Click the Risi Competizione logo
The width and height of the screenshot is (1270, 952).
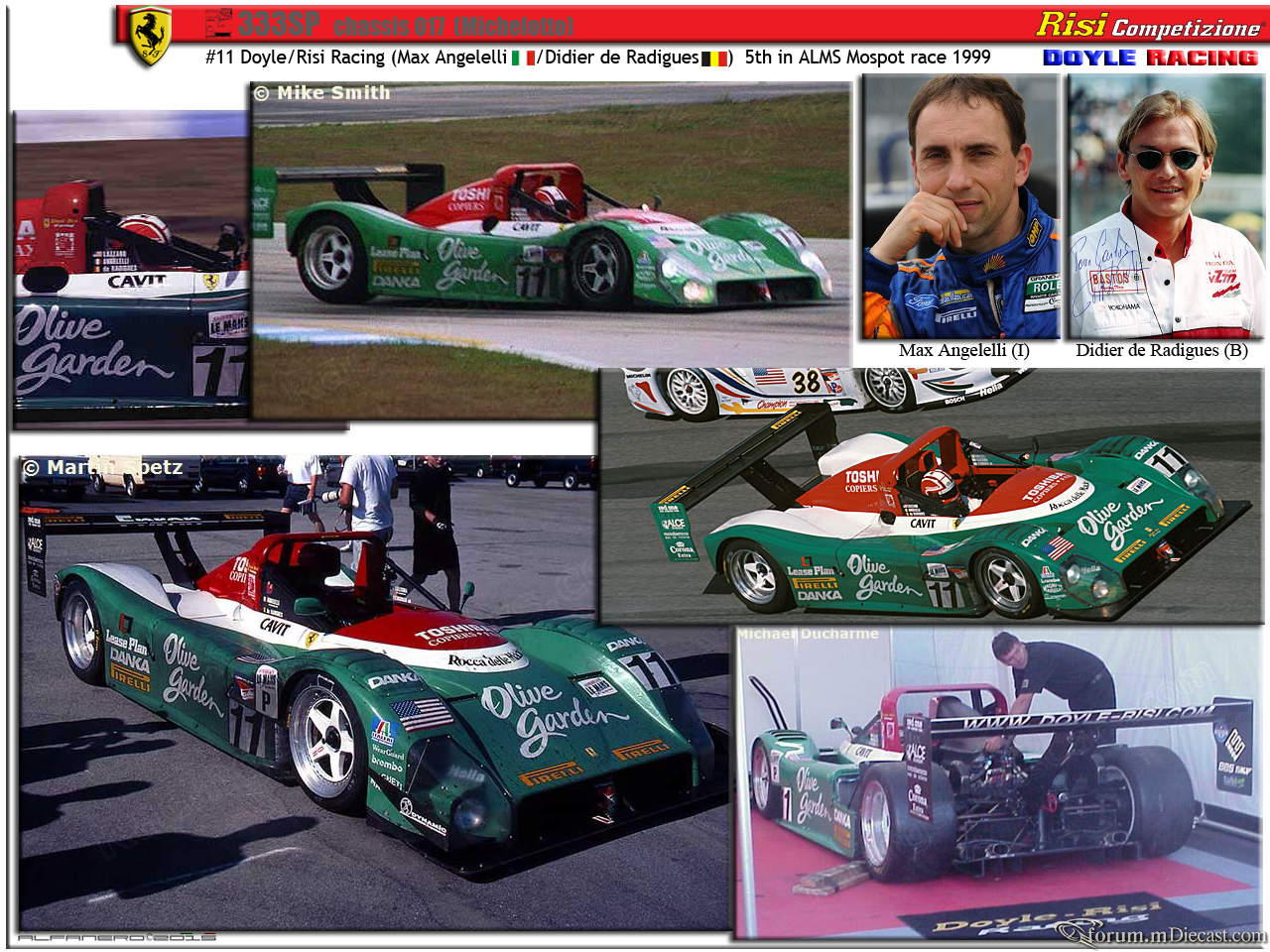(1148, 25)
